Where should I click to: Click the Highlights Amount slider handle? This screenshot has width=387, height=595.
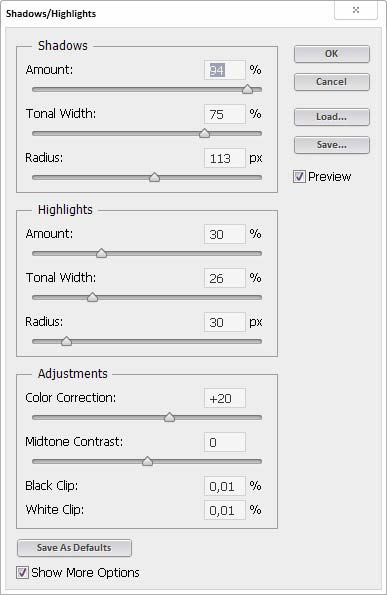pos(101,253)
